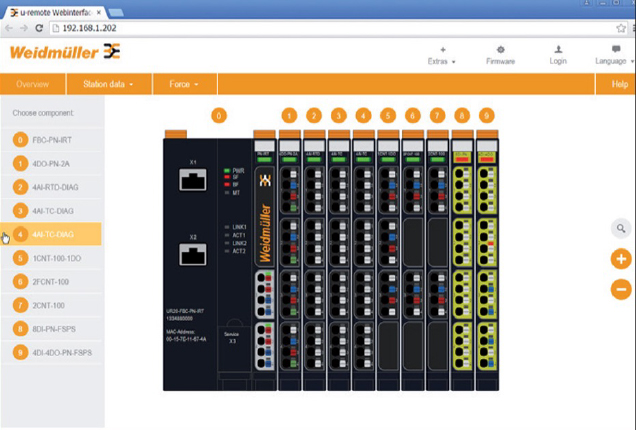Close the u-remote Webinterface tab
Screen dimensions: 636x430
[x=99, y=13]
